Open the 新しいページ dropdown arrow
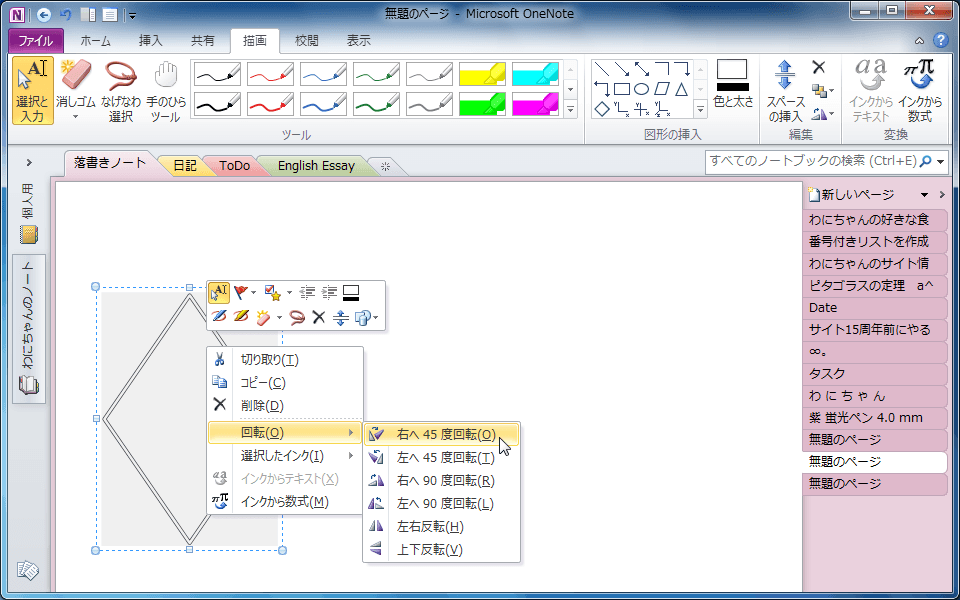This screenshot has height=600, width=960. (x=924, y=195)
